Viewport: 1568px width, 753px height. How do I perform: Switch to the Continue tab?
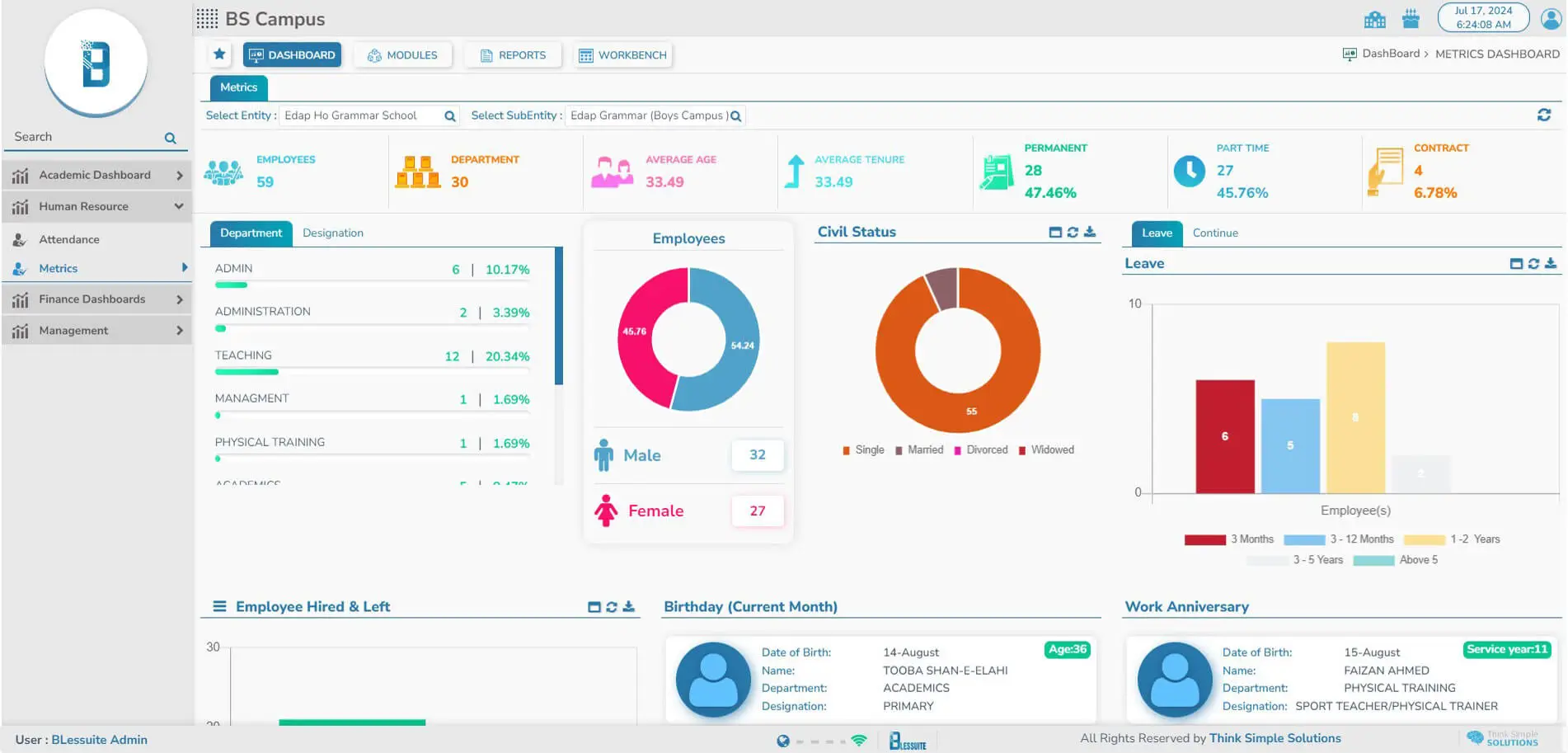point(1214,233)
